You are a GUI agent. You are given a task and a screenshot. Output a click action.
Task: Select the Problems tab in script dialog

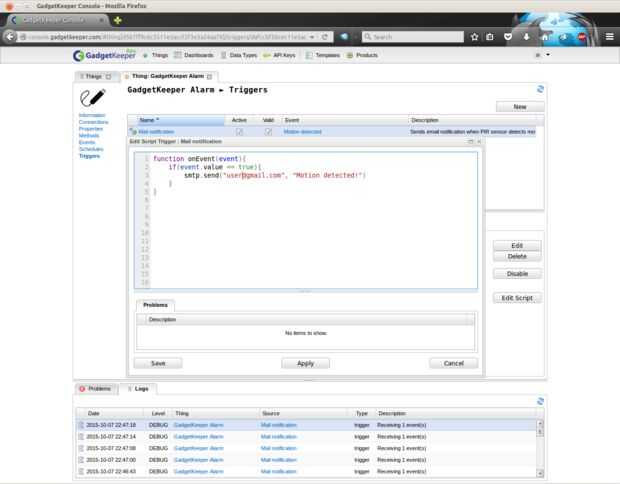click(x=155, y=305)
